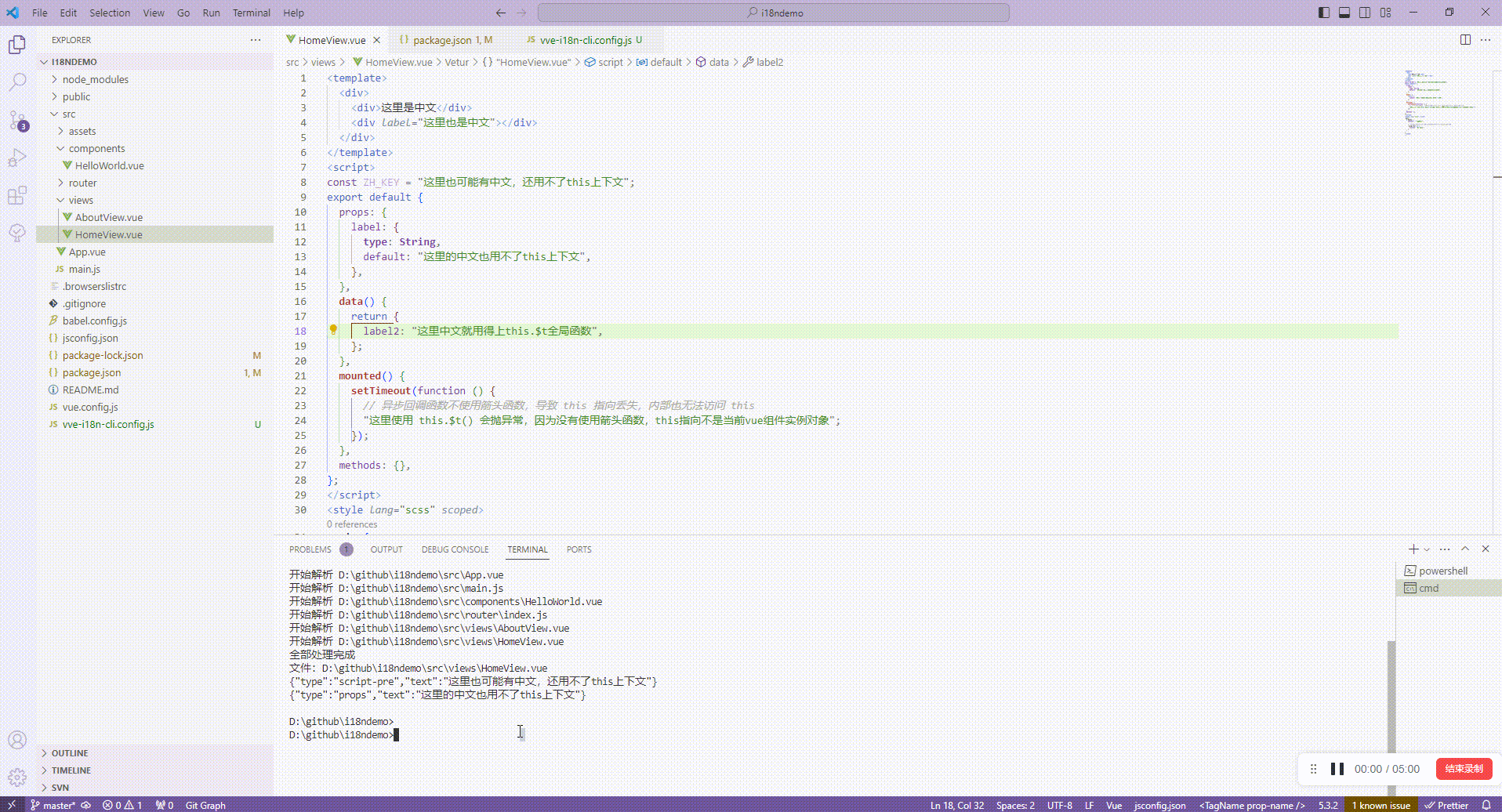Image resolution: width=1502 pixels, height=812 pixels.
Task: Create a new terminal with plus
Action: pyautogui.click(x=1413, y=549)
